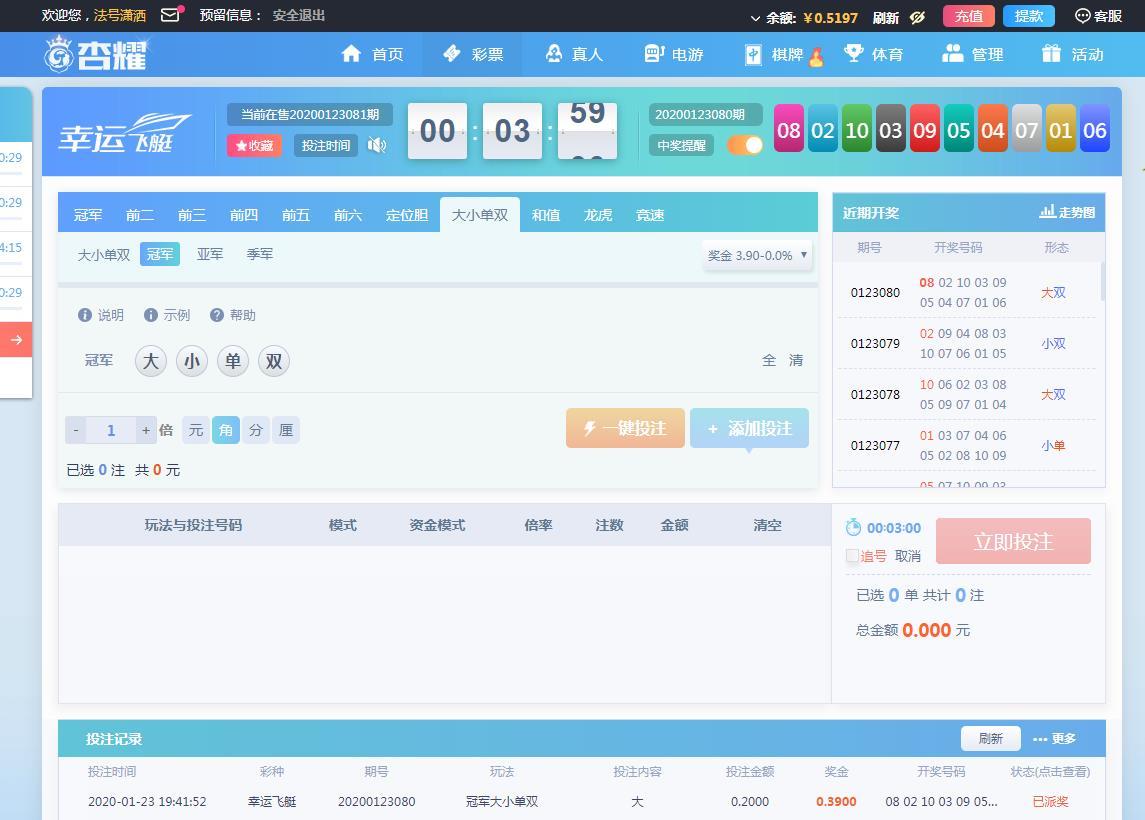Increase multiplier with the plus stepper
The height and width of the screenshot is (820, 1145).
pyautogui.click(x=146, y=430)
